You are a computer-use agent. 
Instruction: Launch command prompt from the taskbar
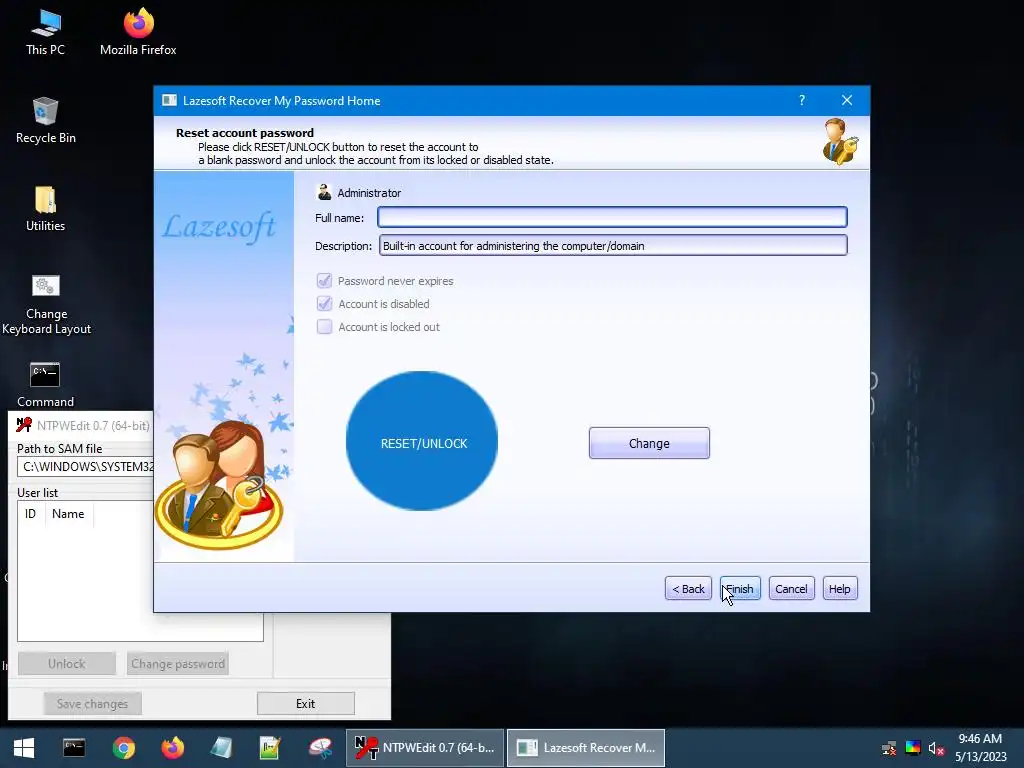(x=74, y=748)
